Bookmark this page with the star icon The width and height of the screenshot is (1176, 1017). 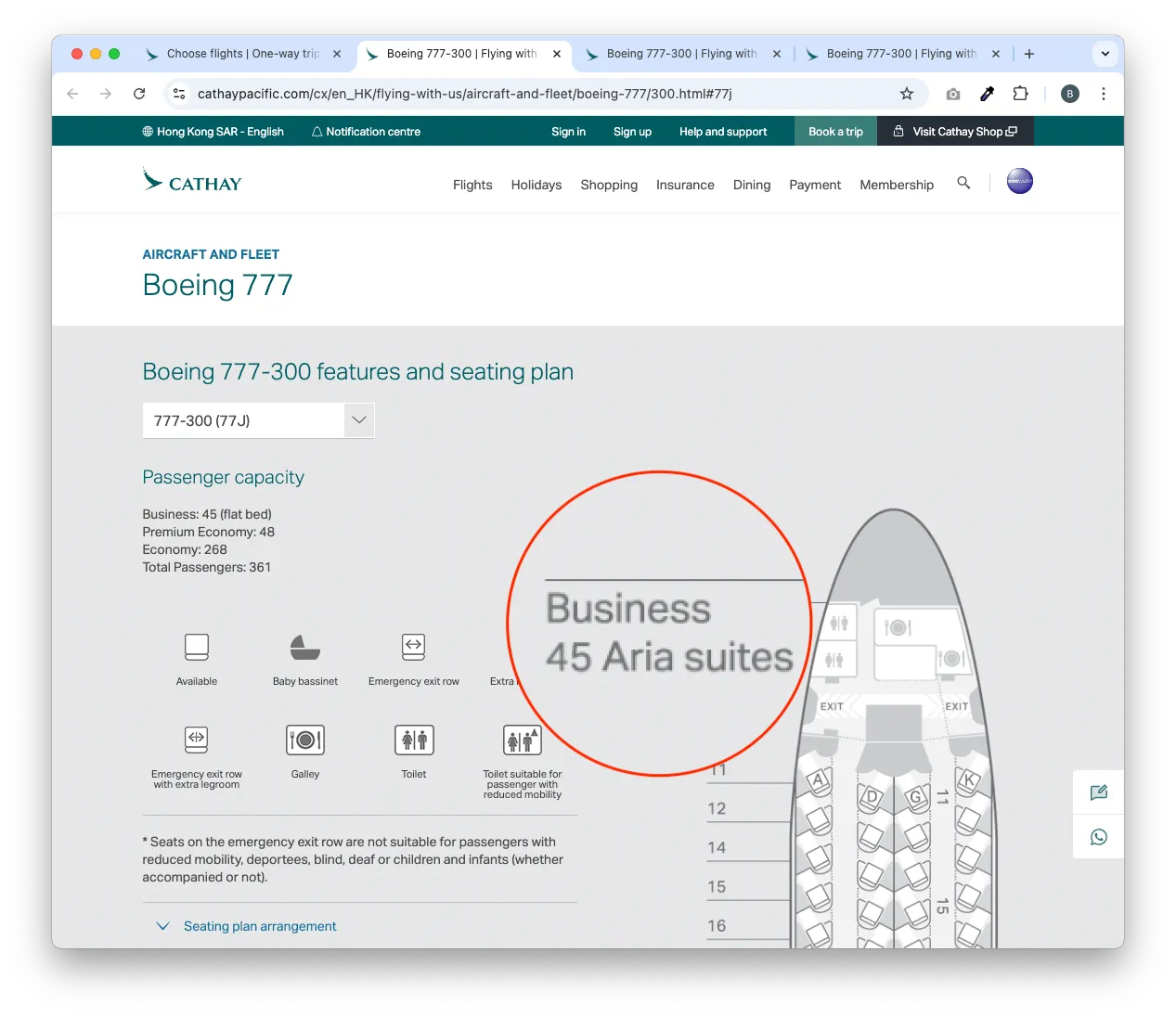907,94
